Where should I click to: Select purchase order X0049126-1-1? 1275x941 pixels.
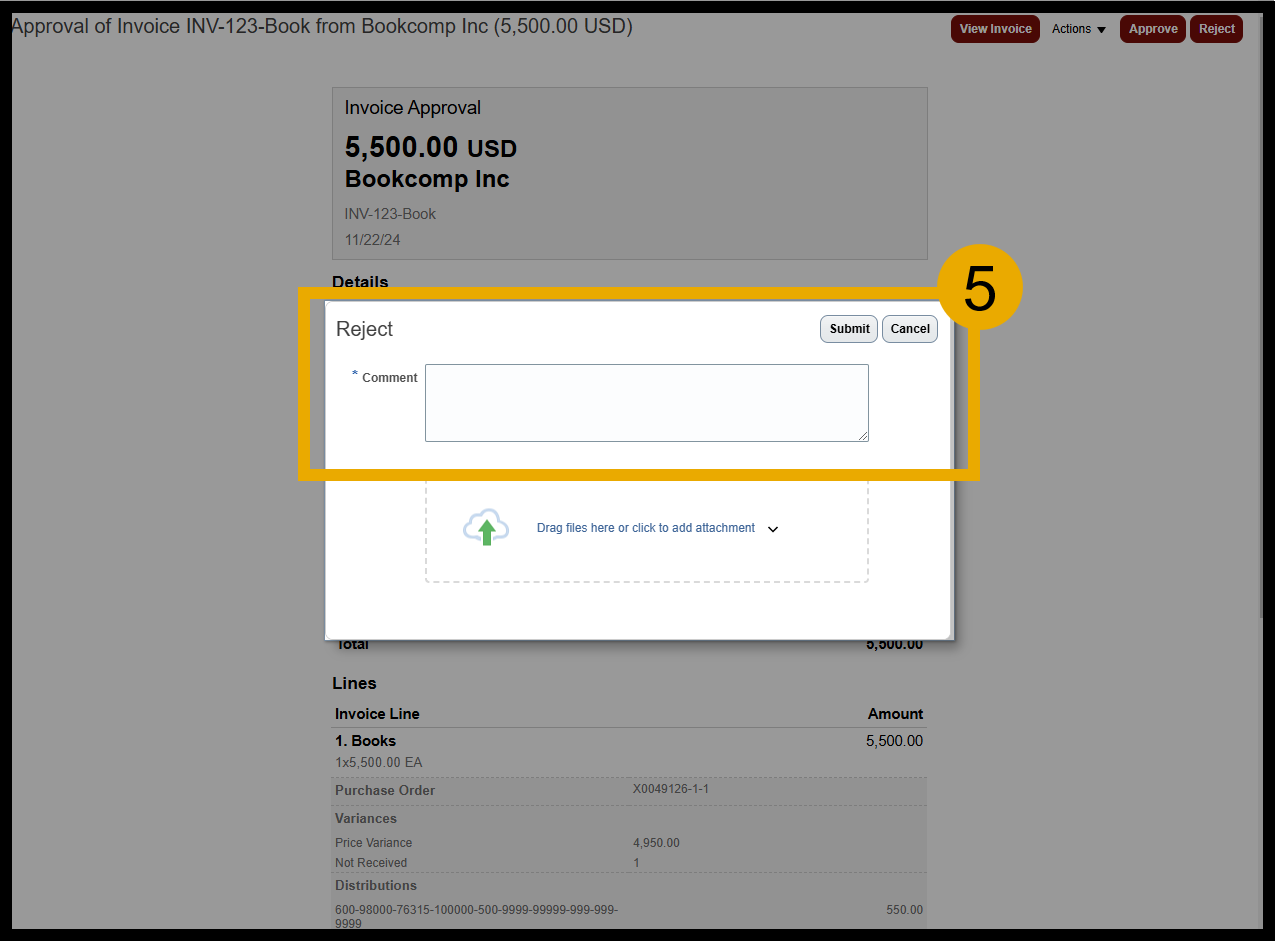pyautogui.click(x=670, y=789)
